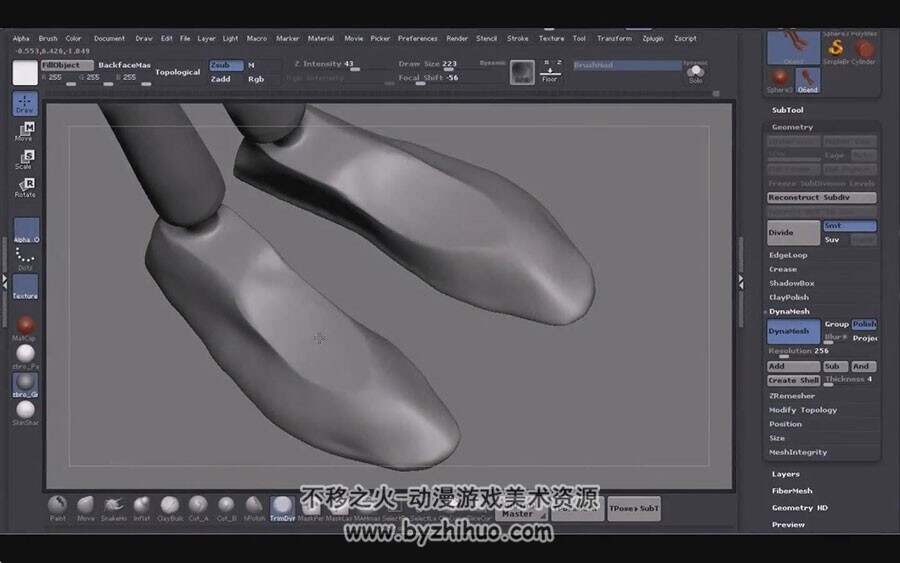
Task: Open the Preferences menu
Action: (417, 38)
